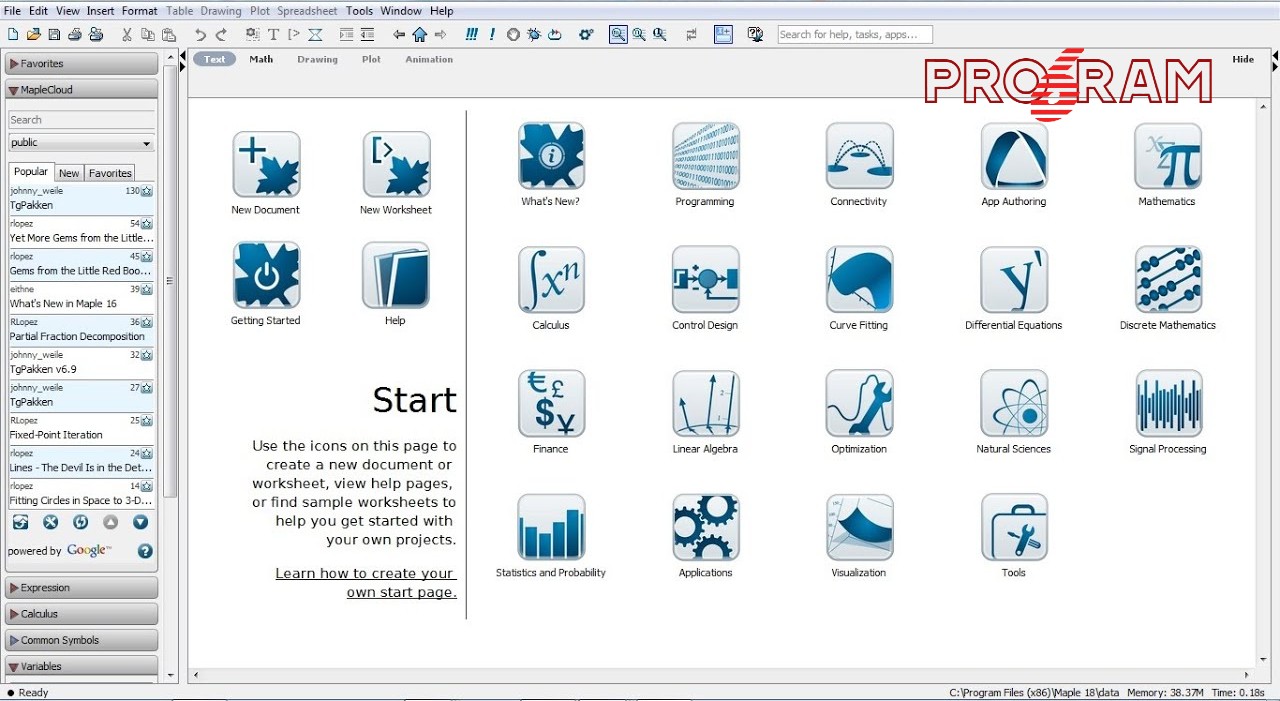
Task: Open the Calculus tile on Start page
Action: tap(551, 280)
